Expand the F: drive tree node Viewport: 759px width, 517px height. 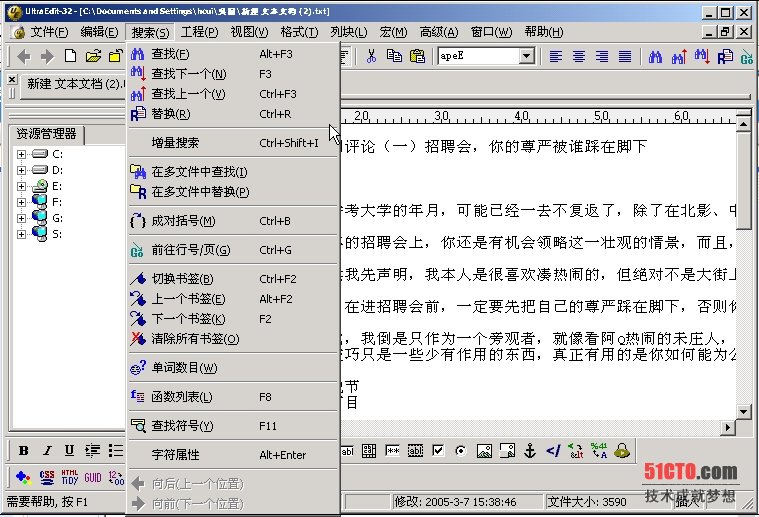(x=21, y=202)
